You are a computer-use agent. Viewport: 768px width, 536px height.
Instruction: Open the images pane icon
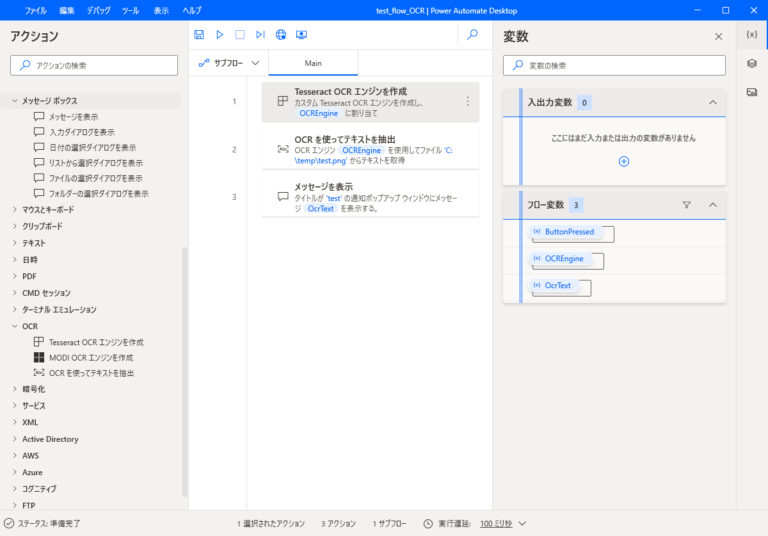click(x=752, y=92)
